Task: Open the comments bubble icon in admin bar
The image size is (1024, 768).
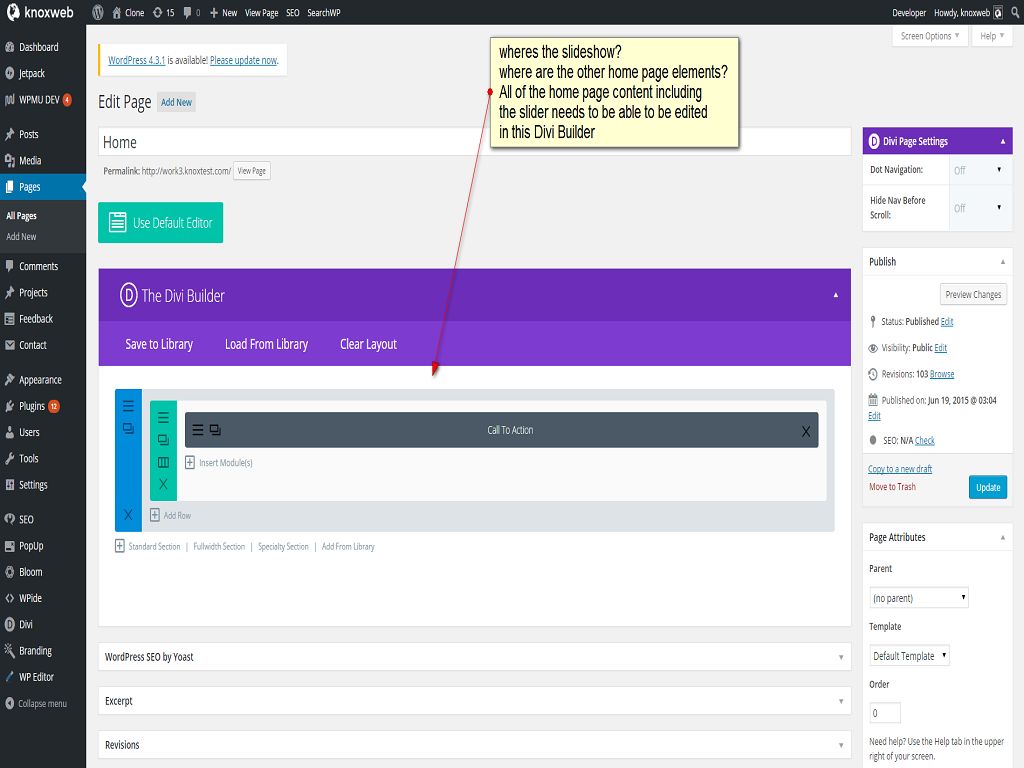Action: click(x=187, y=12)
